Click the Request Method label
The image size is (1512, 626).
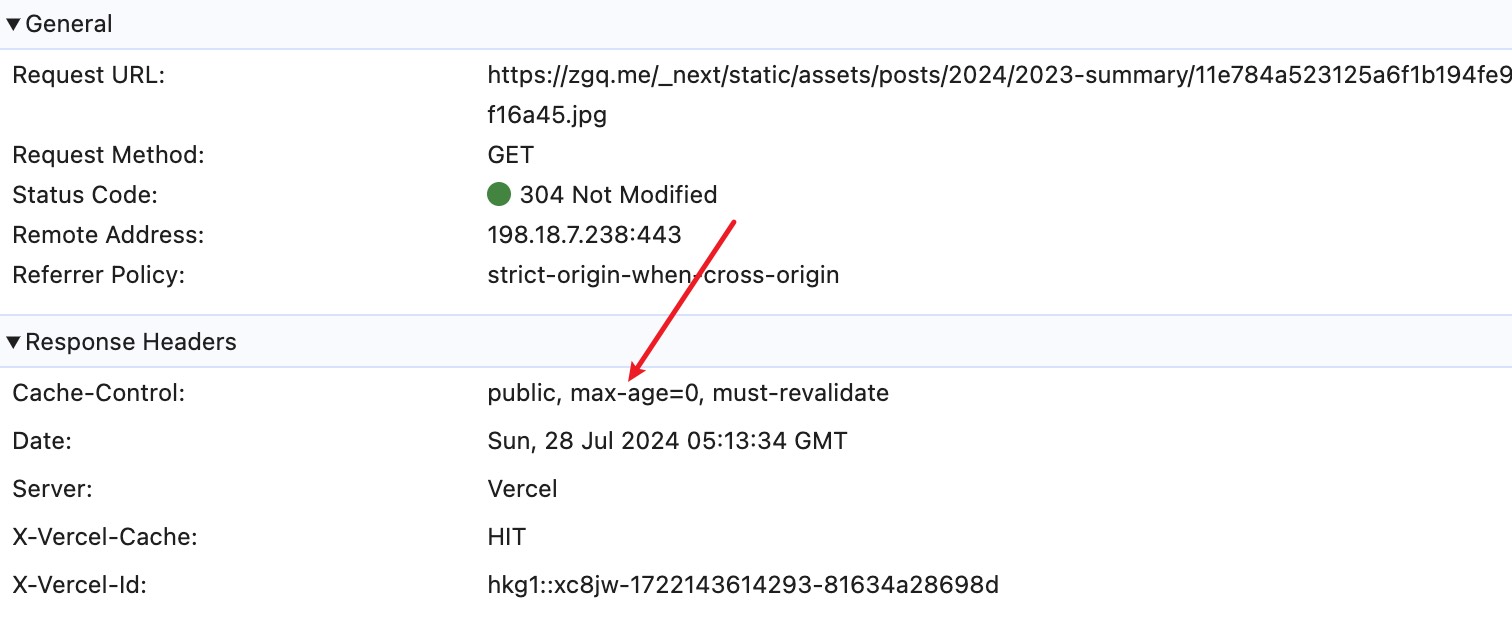[108, 155]
